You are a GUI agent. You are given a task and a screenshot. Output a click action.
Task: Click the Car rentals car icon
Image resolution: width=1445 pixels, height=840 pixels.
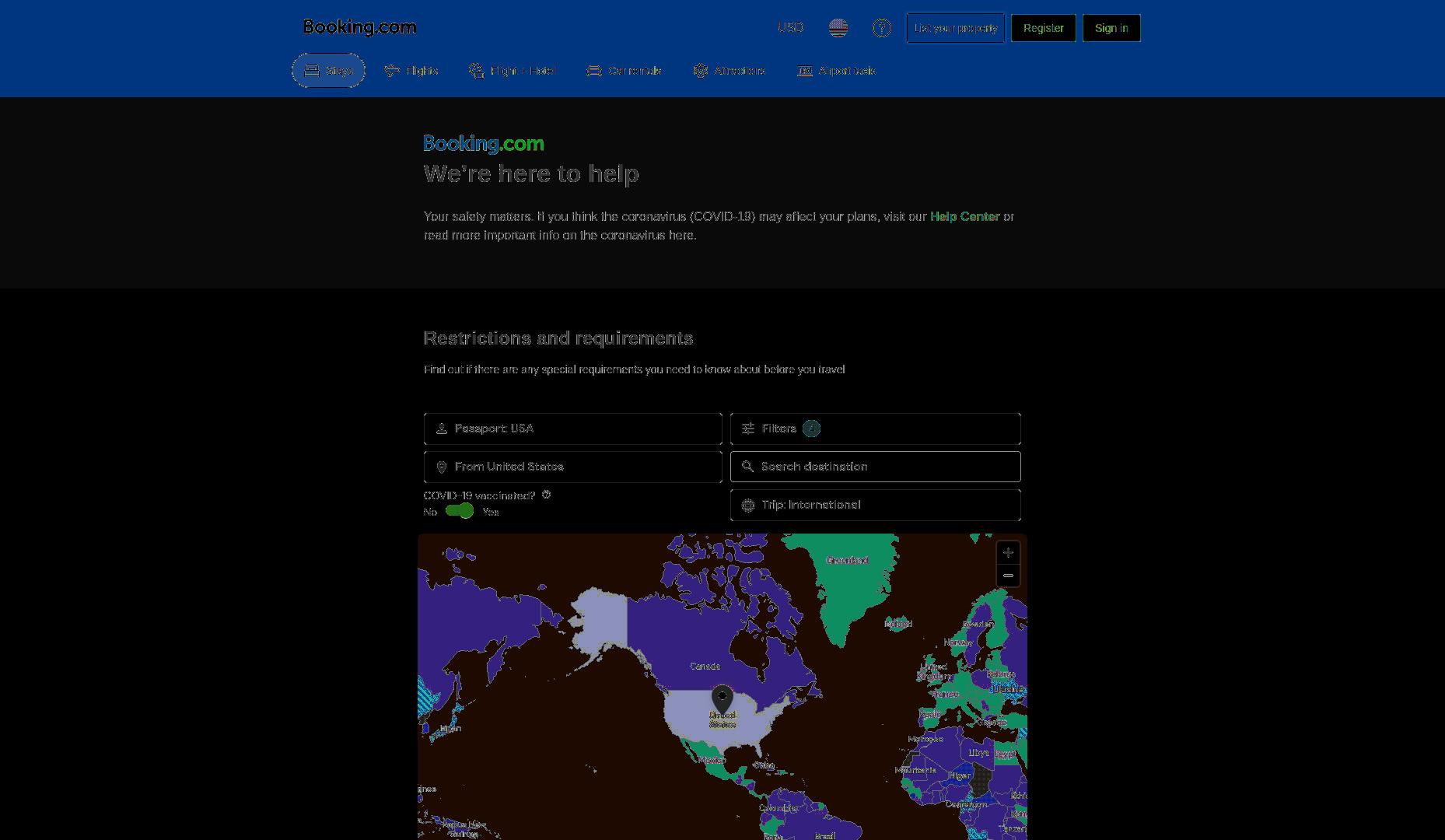pyautogui.click(x=594, y=71)
